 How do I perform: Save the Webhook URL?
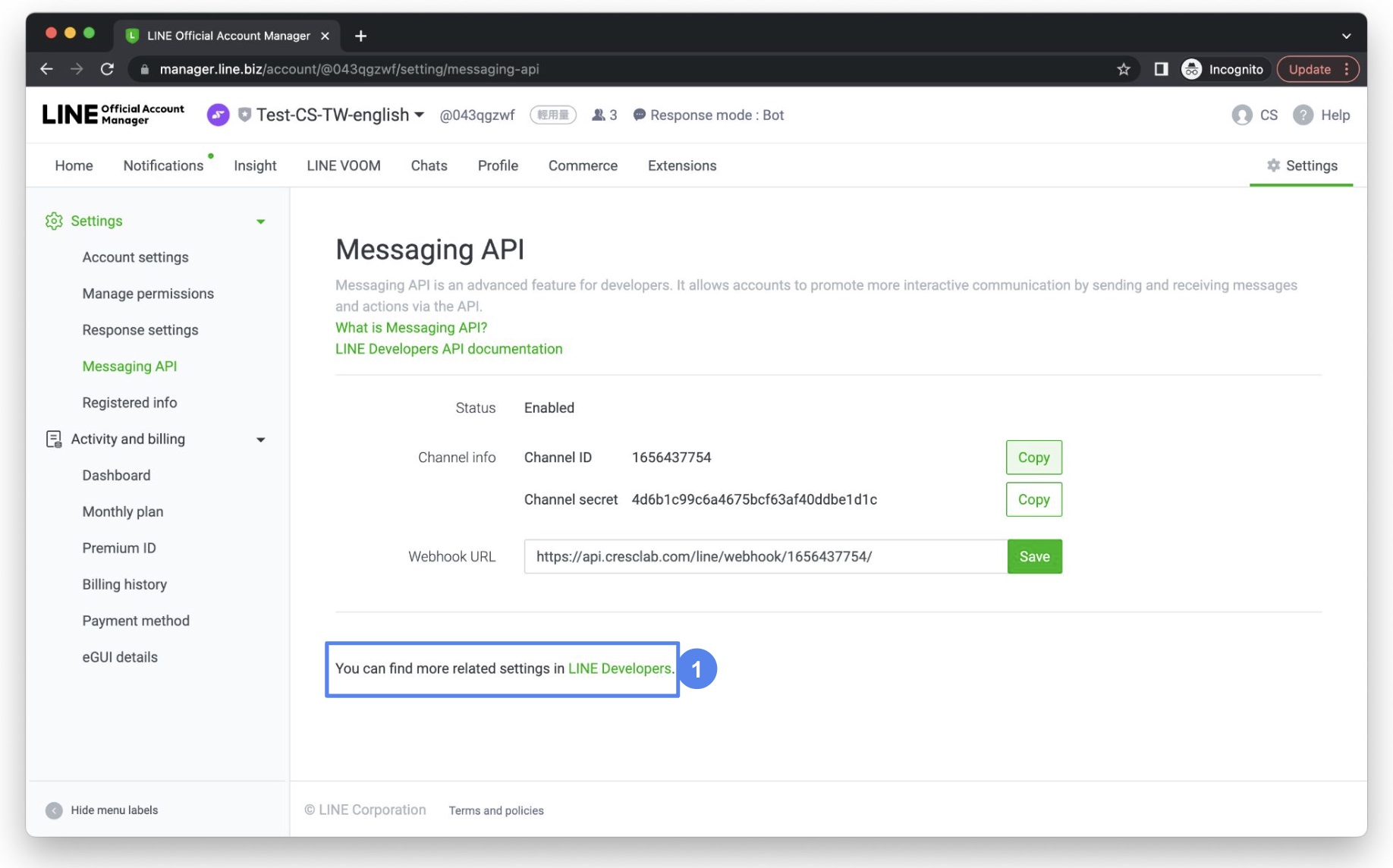coord(1034,556)
